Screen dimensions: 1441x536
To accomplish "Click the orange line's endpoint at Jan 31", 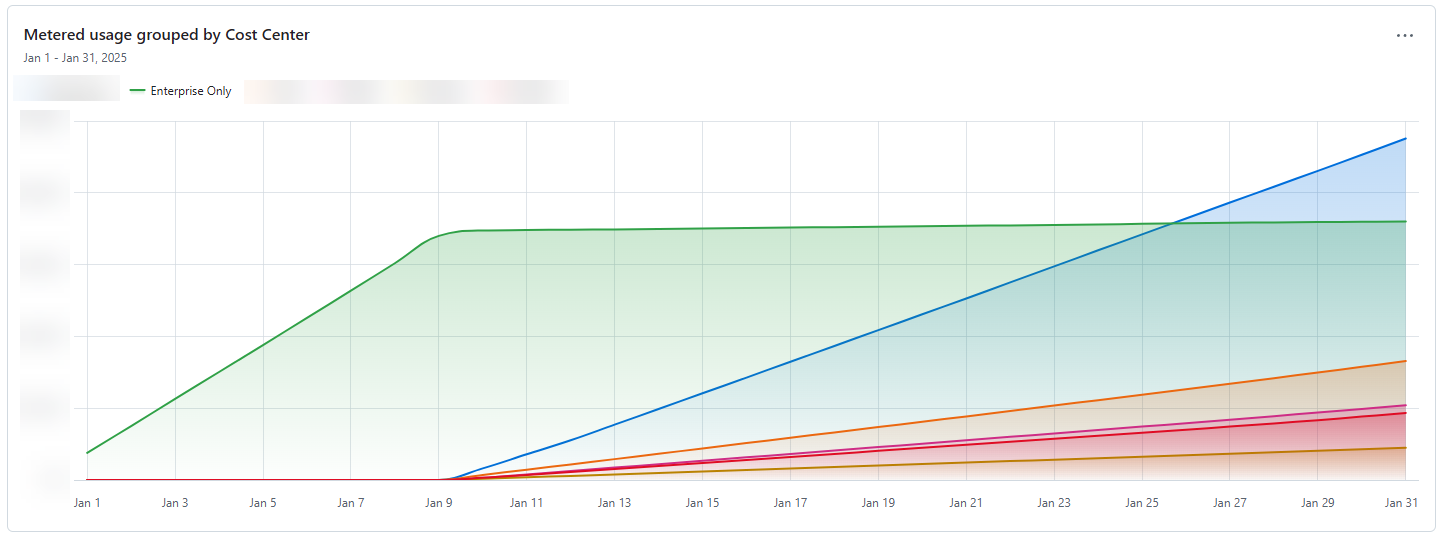I will [1405, 361].
